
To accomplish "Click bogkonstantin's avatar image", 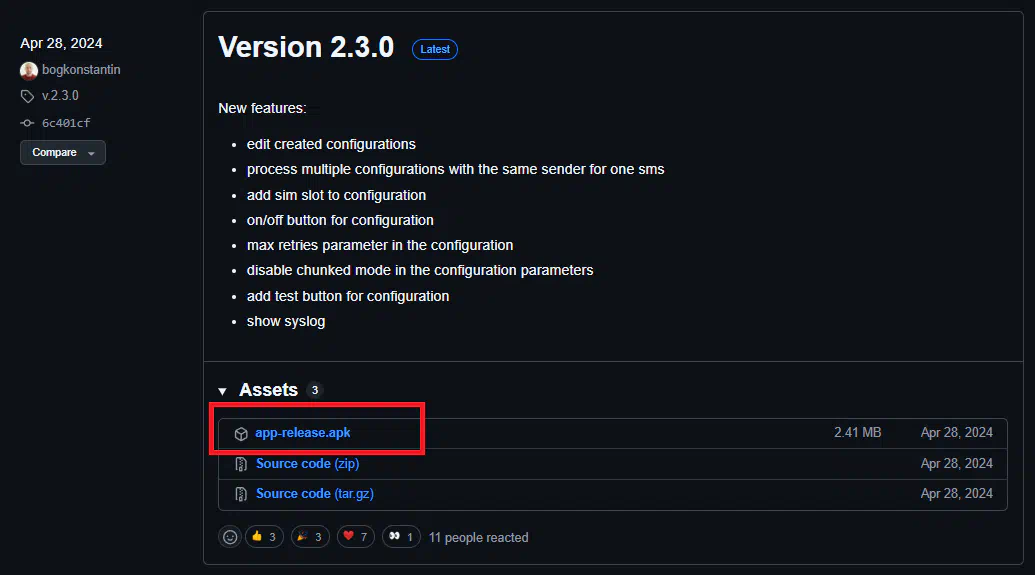I will coord(28,70).
